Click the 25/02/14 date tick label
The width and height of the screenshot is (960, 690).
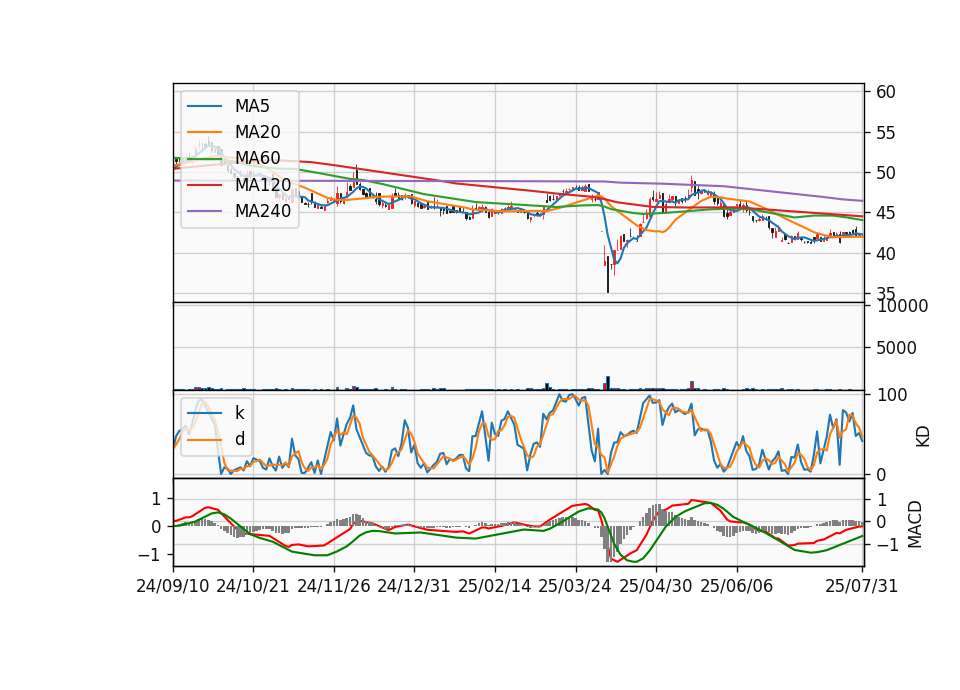click(x=495, y=586)
